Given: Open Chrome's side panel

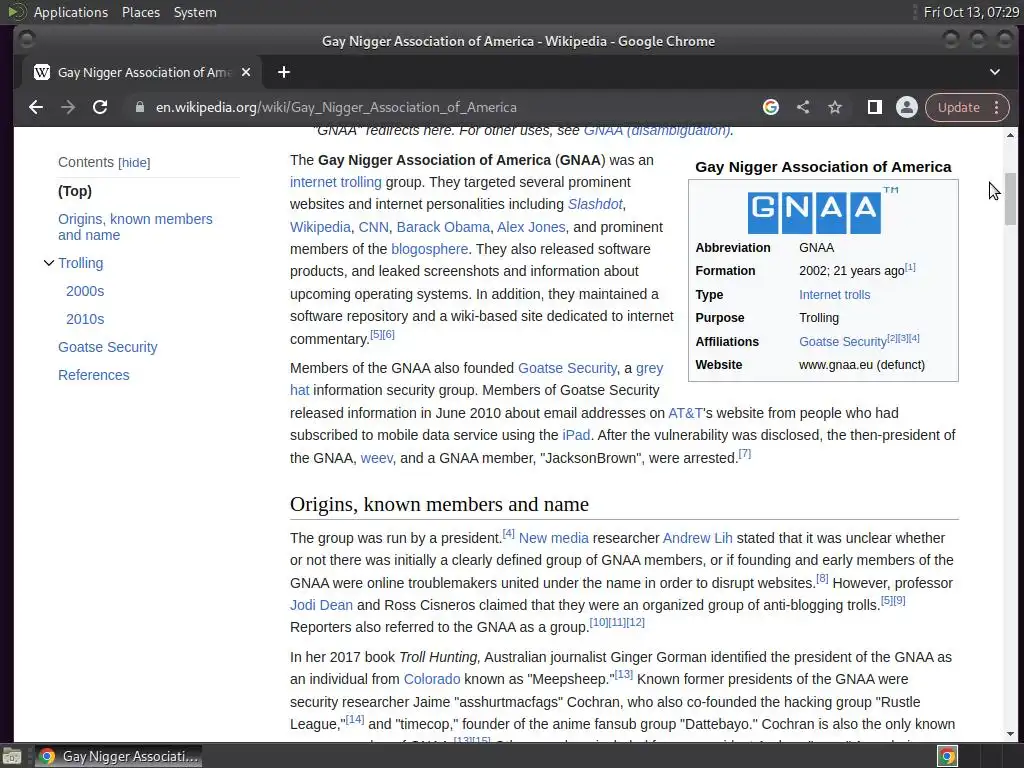Looking at the screenshot, I should tap(874, 107).
